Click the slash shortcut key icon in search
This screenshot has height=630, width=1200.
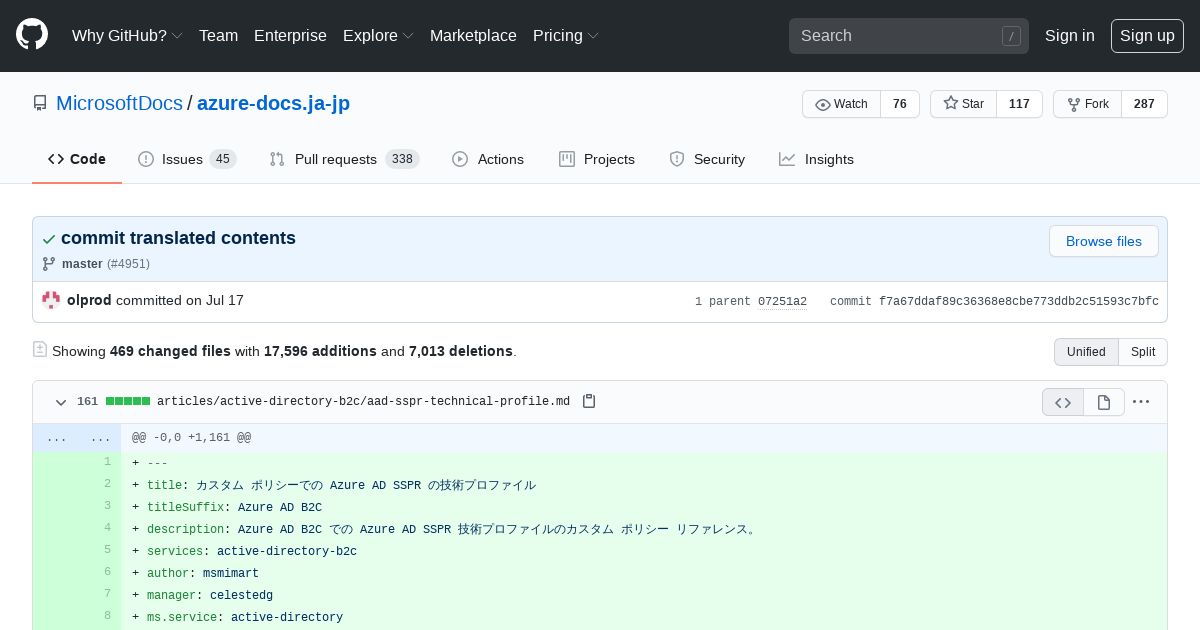coord(1011,36)
